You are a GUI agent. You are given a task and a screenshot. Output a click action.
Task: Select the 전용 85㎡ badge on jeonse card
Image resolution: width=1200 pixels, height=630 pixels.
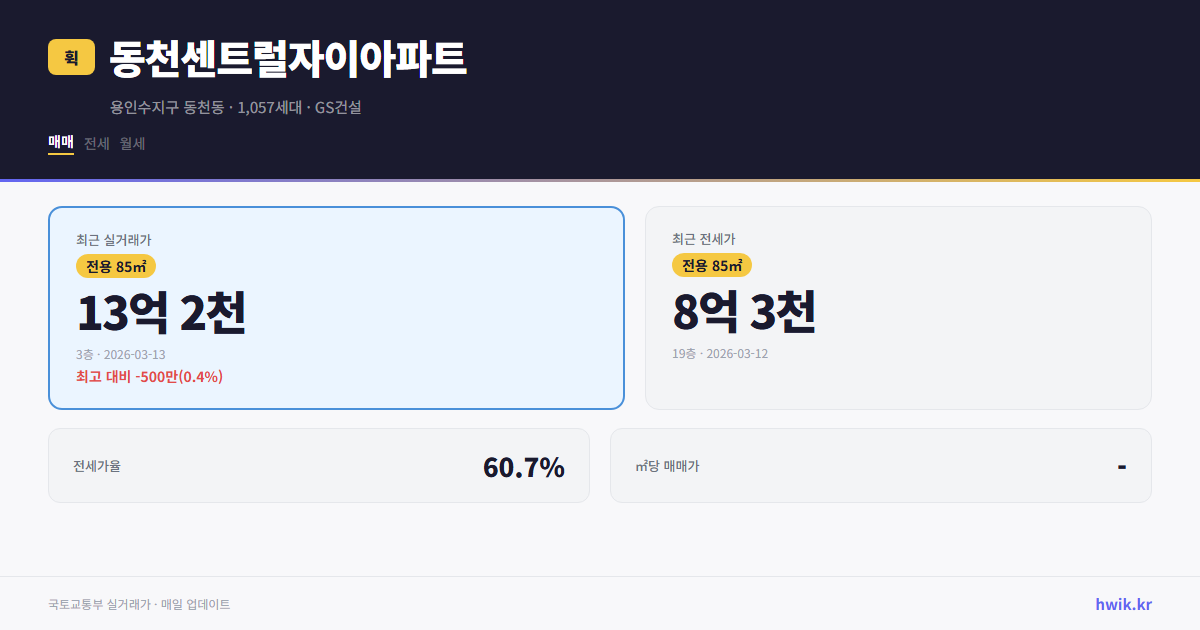click(x=714, y=266)
